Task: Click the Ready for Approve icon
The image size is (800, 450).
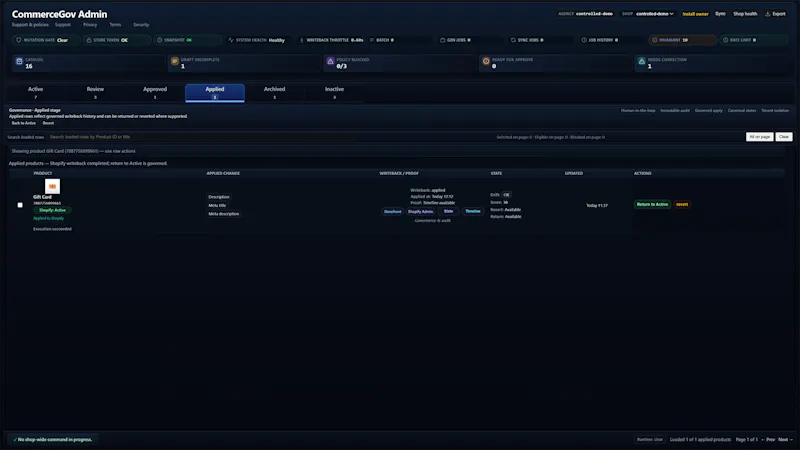Action: [x=486, y=61]
